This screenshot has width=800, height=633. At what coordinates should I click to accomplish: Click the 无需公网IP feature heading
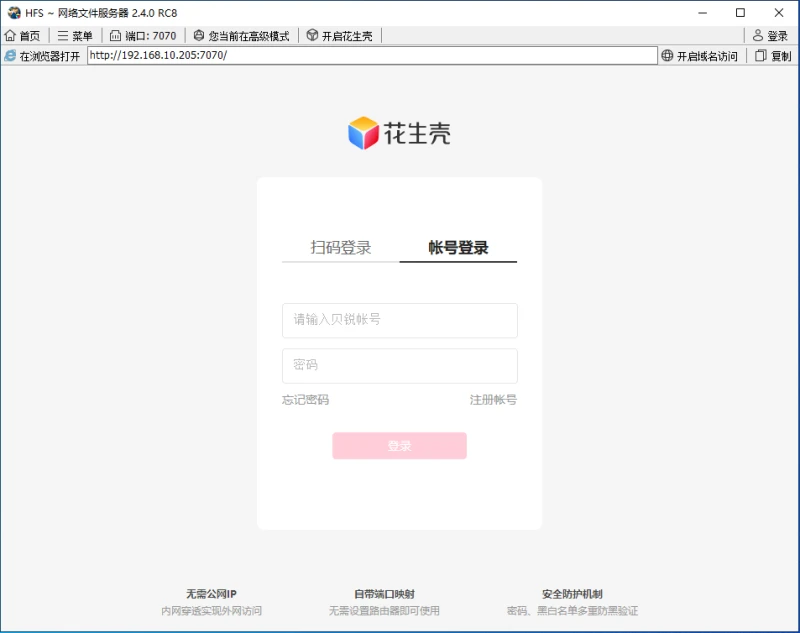pyautogui.click(x=211, y=594)
